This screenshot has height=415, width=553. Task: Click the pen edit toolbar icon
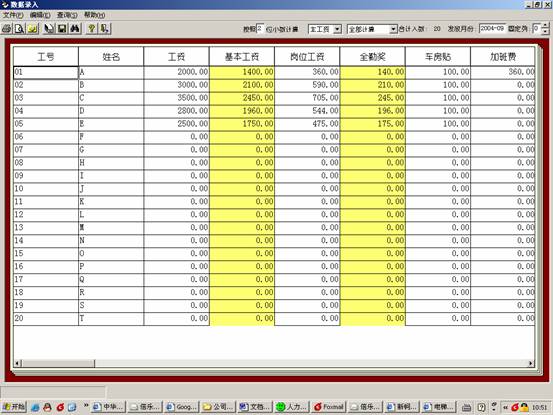49,29
